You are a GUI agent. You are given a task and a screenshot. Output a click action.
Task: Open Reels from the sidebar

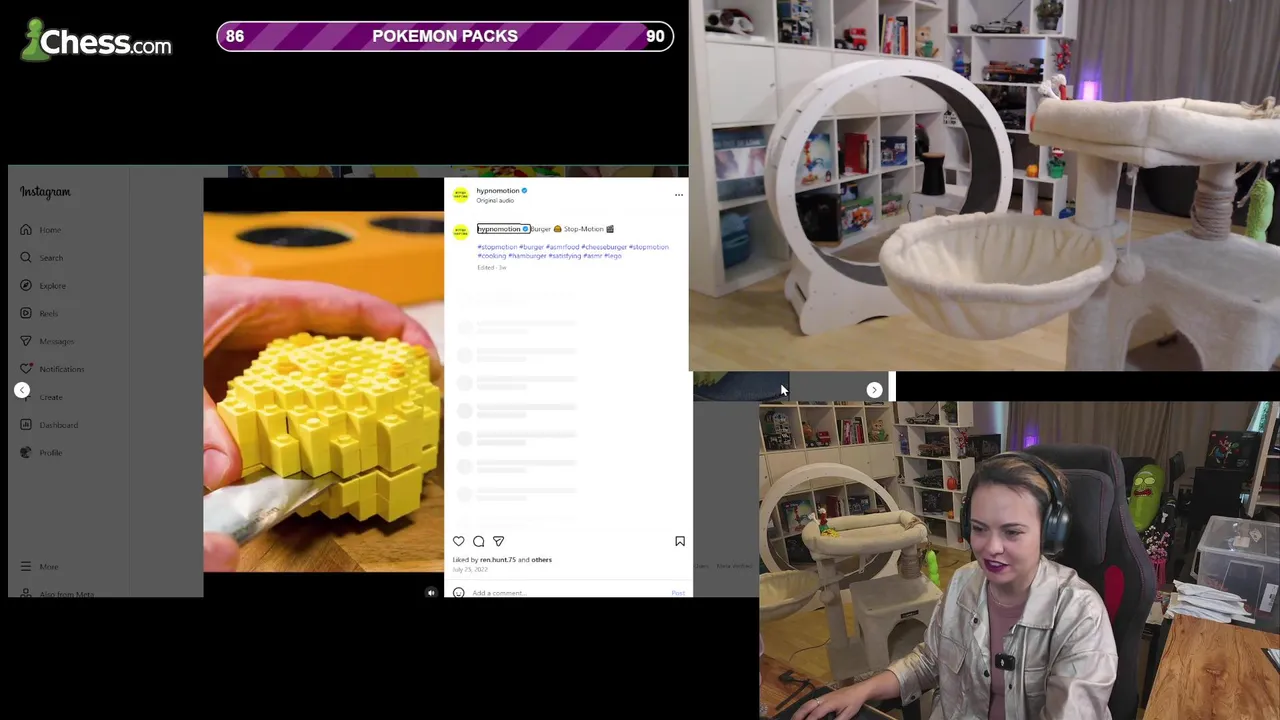coord(39,314)
